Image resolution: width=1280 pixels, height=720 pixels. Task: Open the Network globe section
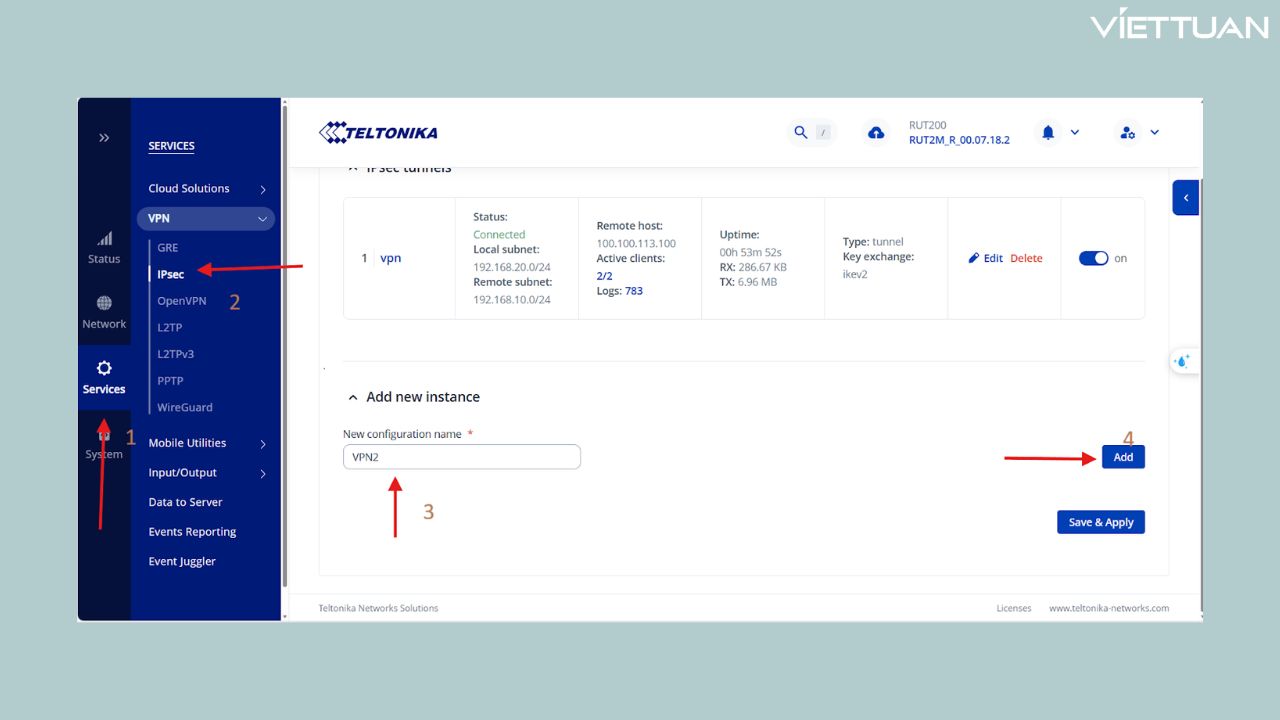pos(104,312)
